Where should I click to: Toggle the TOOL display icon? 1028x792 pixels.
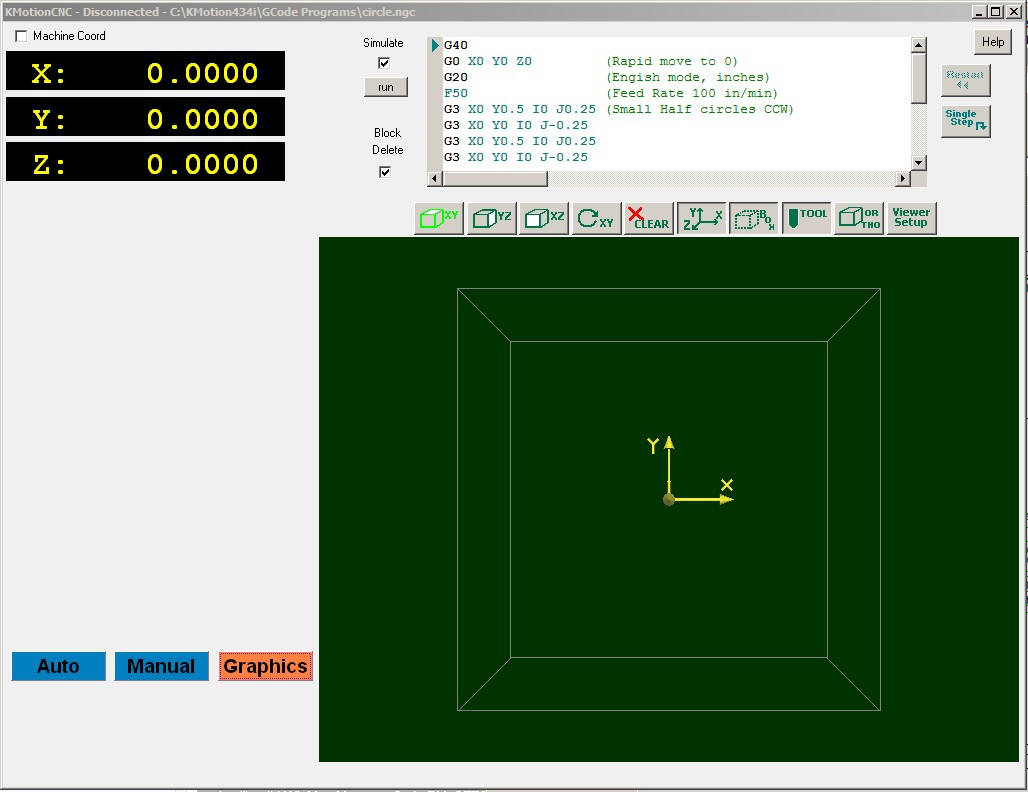(x=806, y=219)
